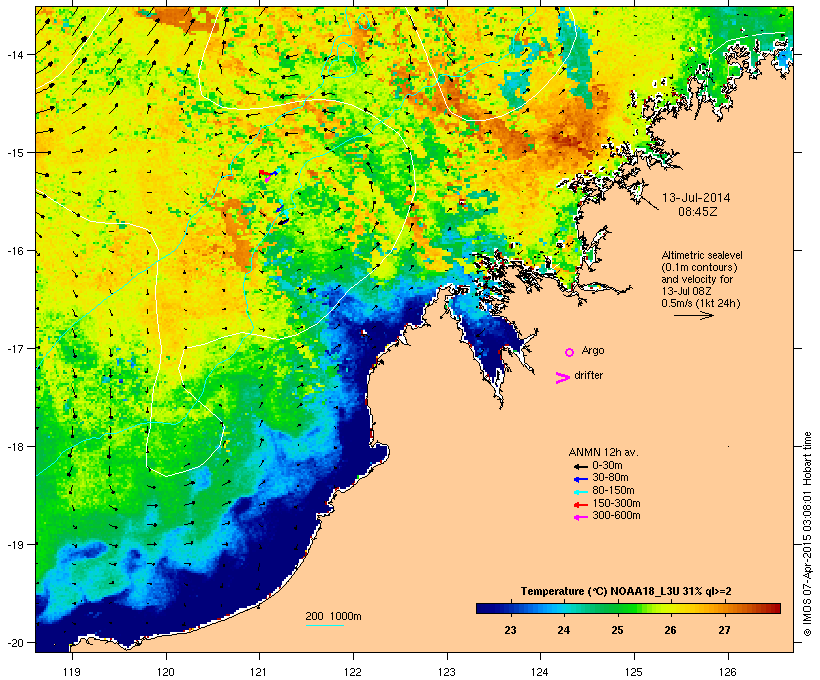Viewport: 820px width, 680px height.
Task: Click the date text 13-Jul-2014
Action: pyautogui.click(x=696, y=198)
